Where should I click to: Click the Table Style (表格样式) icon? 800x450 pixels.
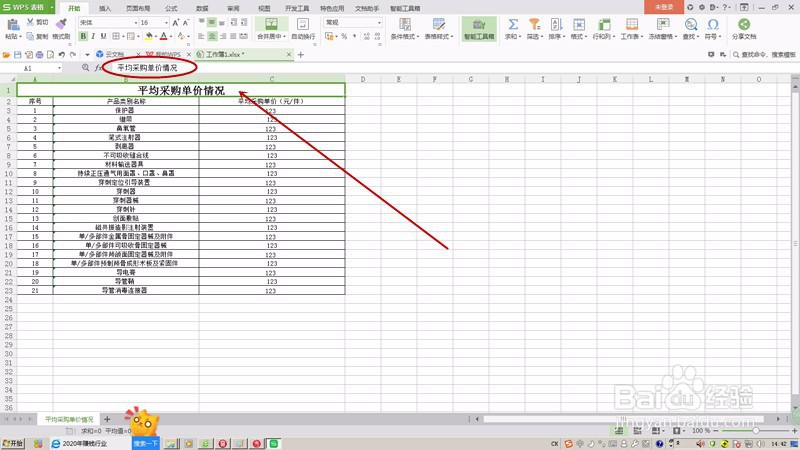439,24
